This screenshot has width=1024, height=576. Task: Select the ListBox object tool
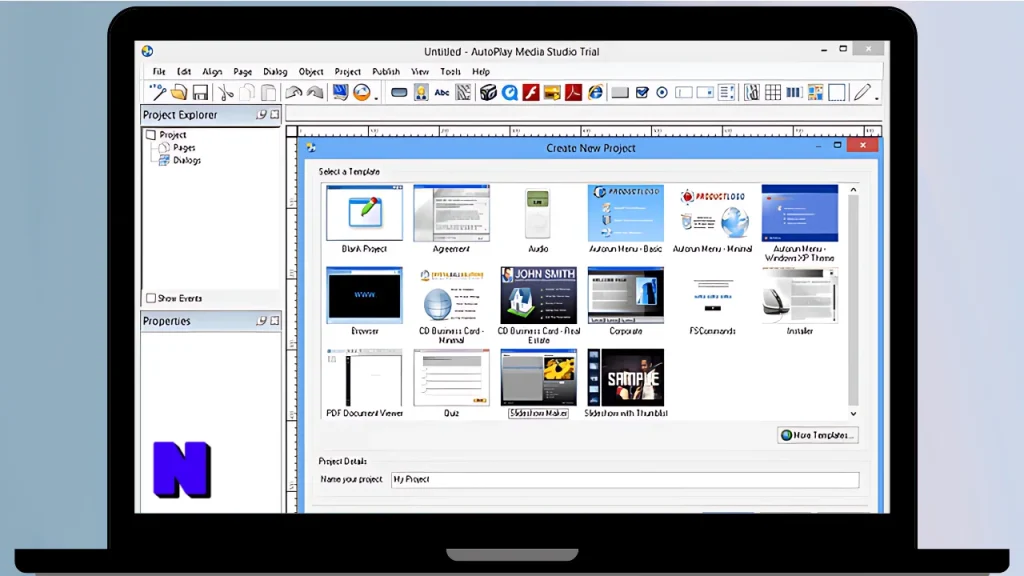tap(726, 92)
